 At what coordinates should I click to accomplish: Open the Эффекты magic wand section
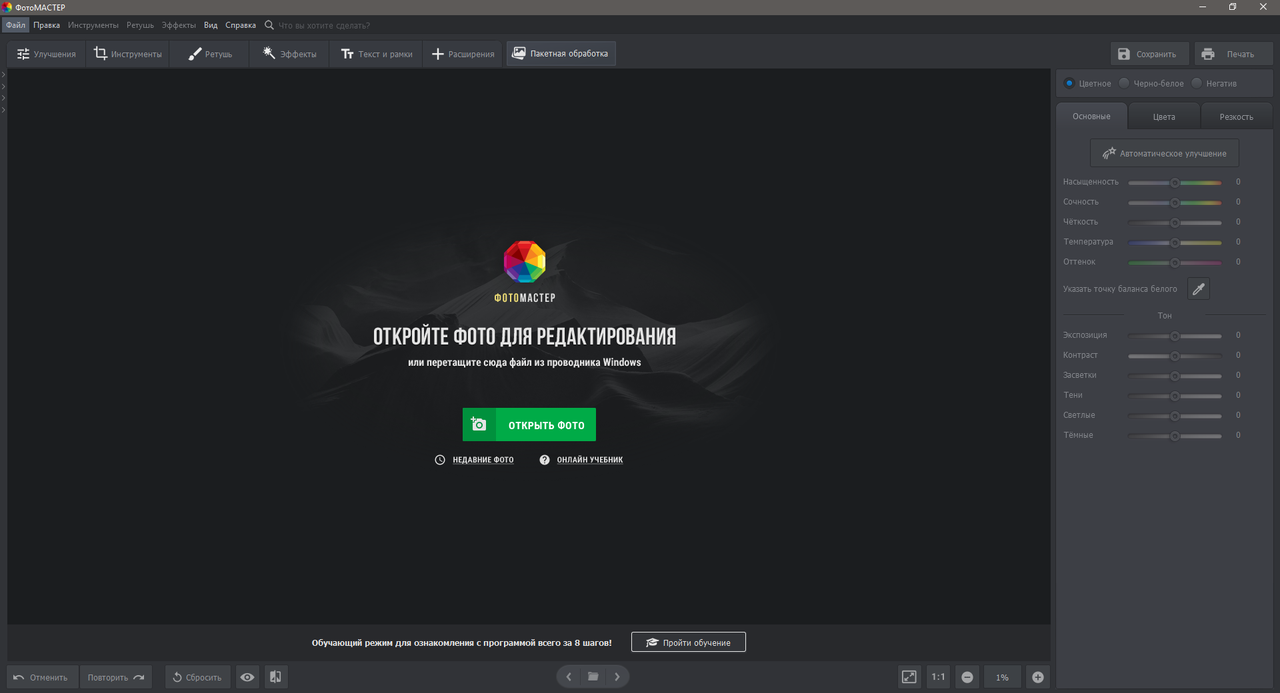289,54
